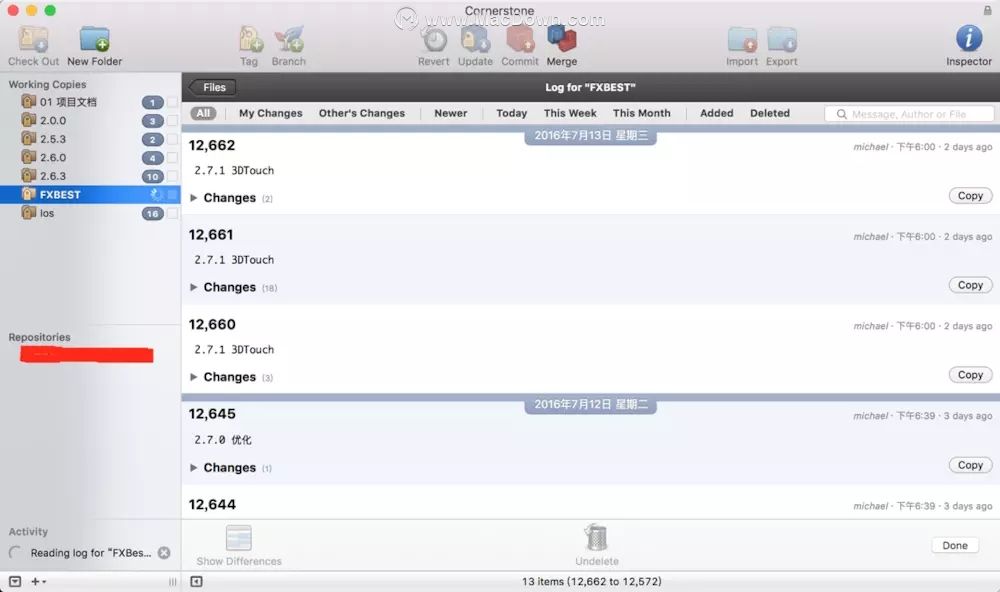
Task: Click the Import toolbar icon
Action: tap(742, 40)
